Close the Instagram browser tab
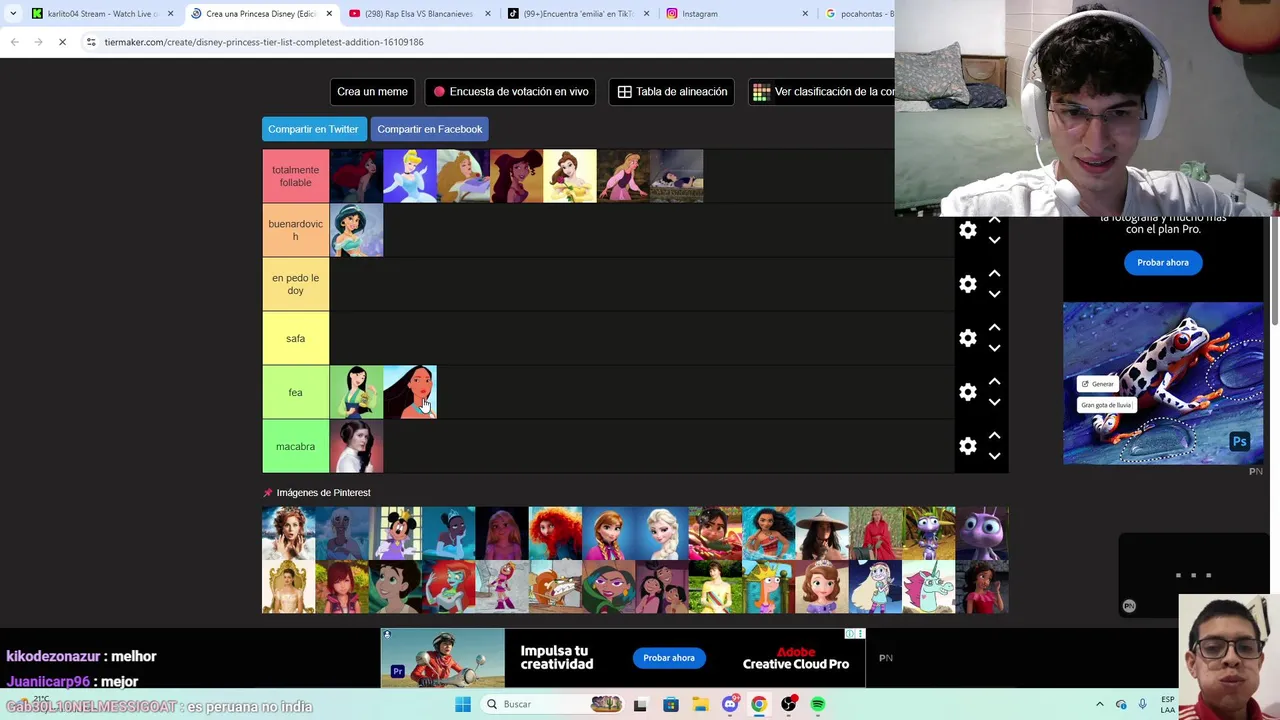This screenshot has height=720, width=1280. [x=805, y=14]
